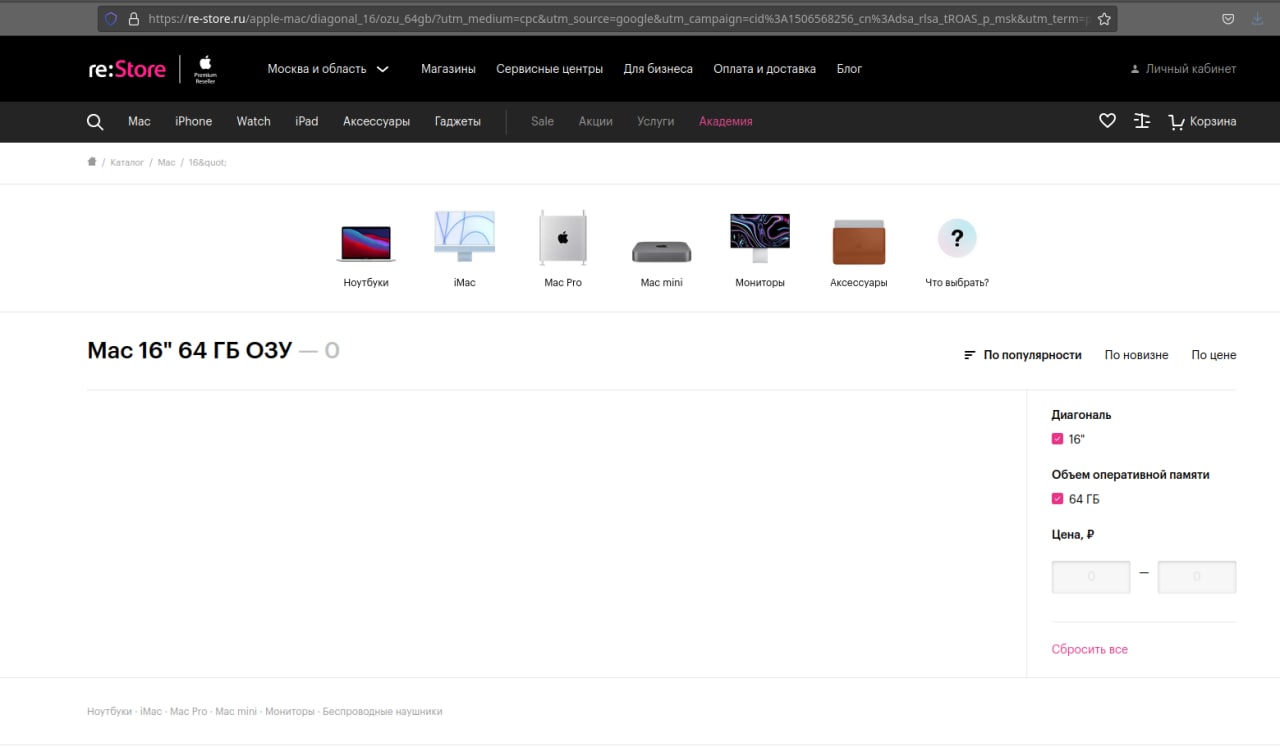Open the Сервисные центры link

pyautogui.click(x=549, y=69)
